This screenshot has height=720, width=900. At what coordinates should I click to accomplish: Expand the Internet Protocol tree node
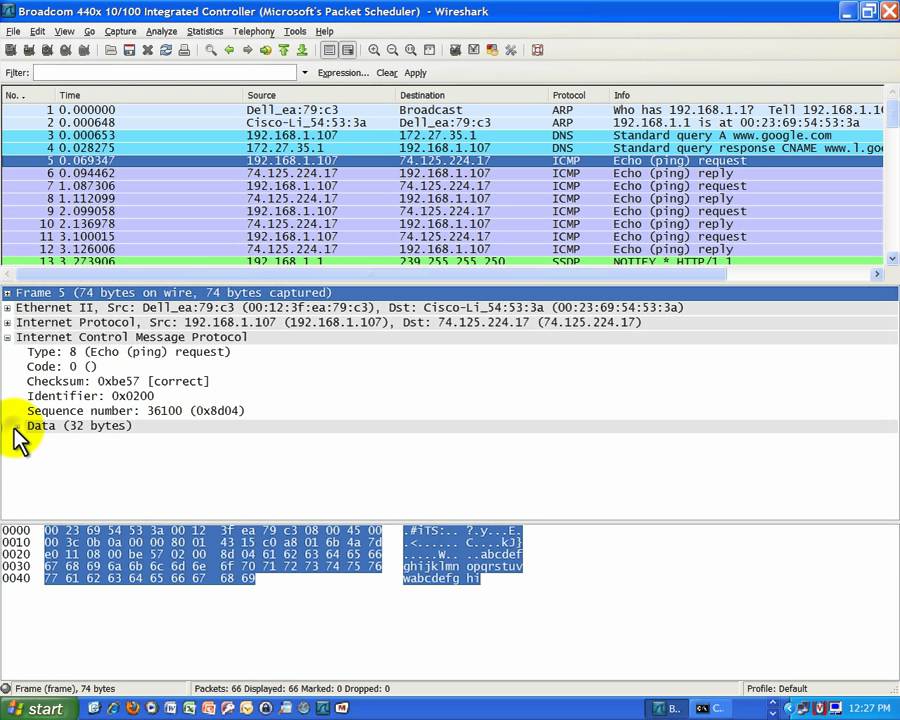pyautogui.click(x=7, y=323)
